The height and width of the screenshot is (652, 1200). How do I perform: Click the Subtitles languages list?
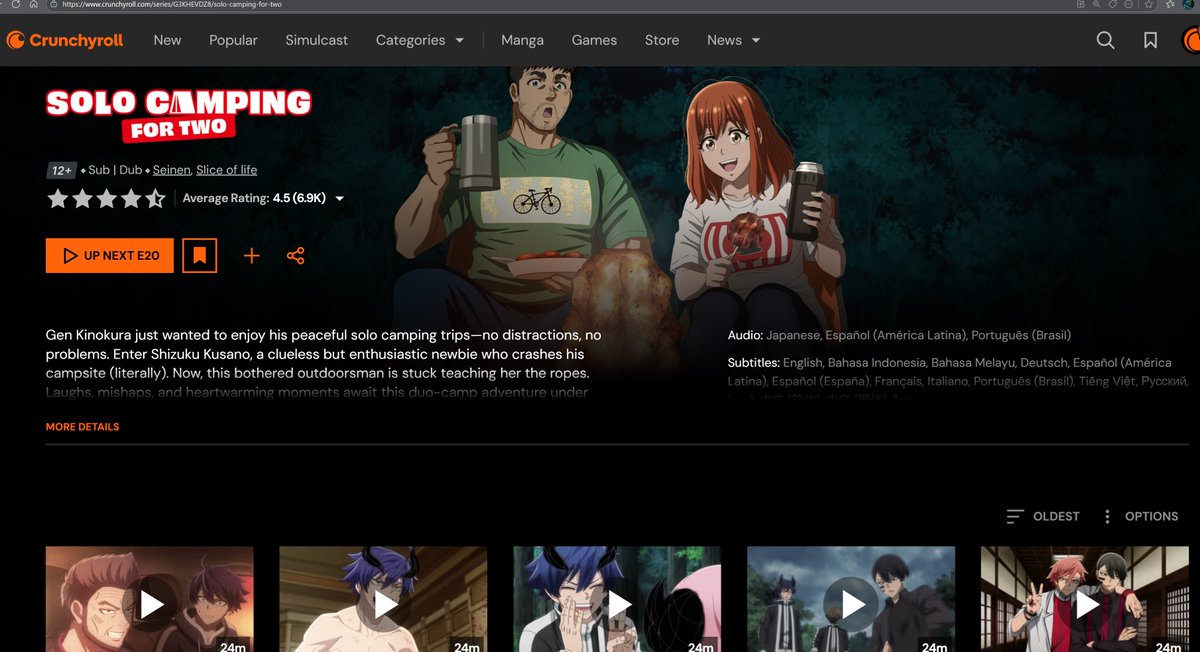[957, 381]
